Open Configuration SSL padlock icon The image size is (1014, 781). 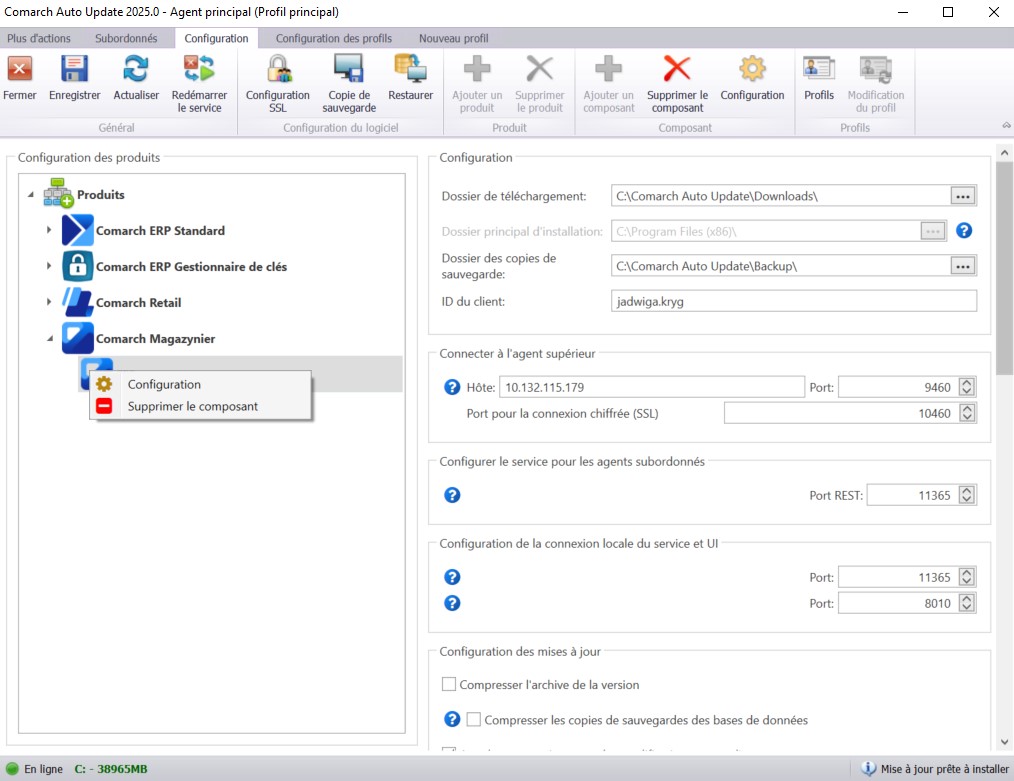278,69
